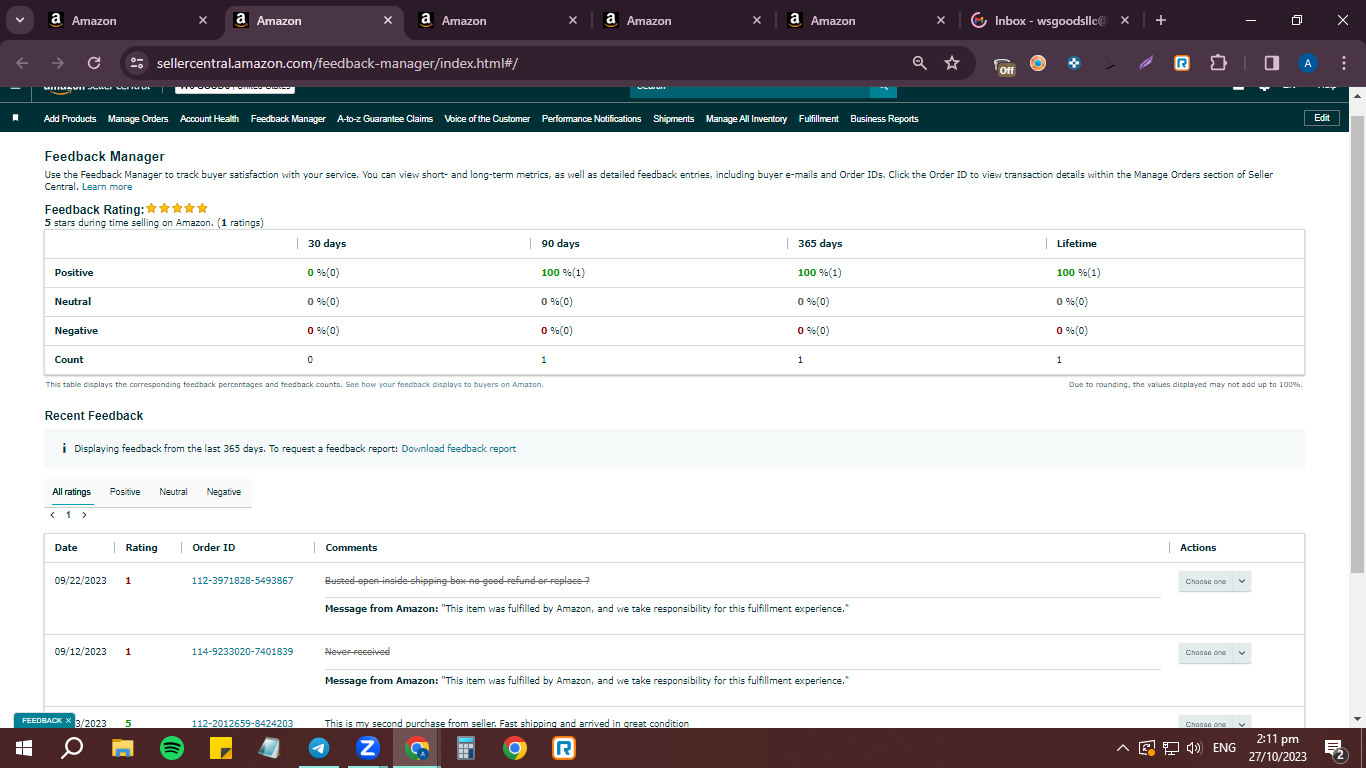Screen dimensions: 1366x768
Task: Click the orange circle extension icon
Action: click(1038, 63)
